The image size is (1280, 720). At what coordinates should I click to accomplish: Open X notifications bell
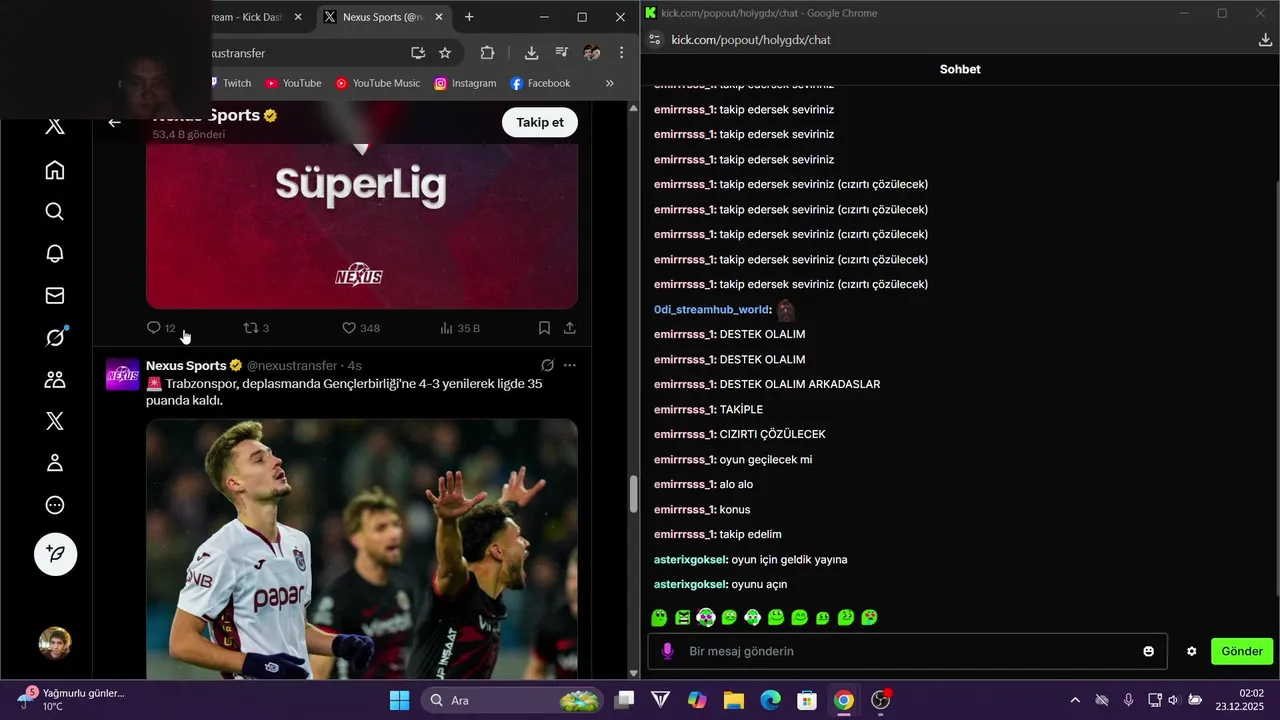[55, 254]
